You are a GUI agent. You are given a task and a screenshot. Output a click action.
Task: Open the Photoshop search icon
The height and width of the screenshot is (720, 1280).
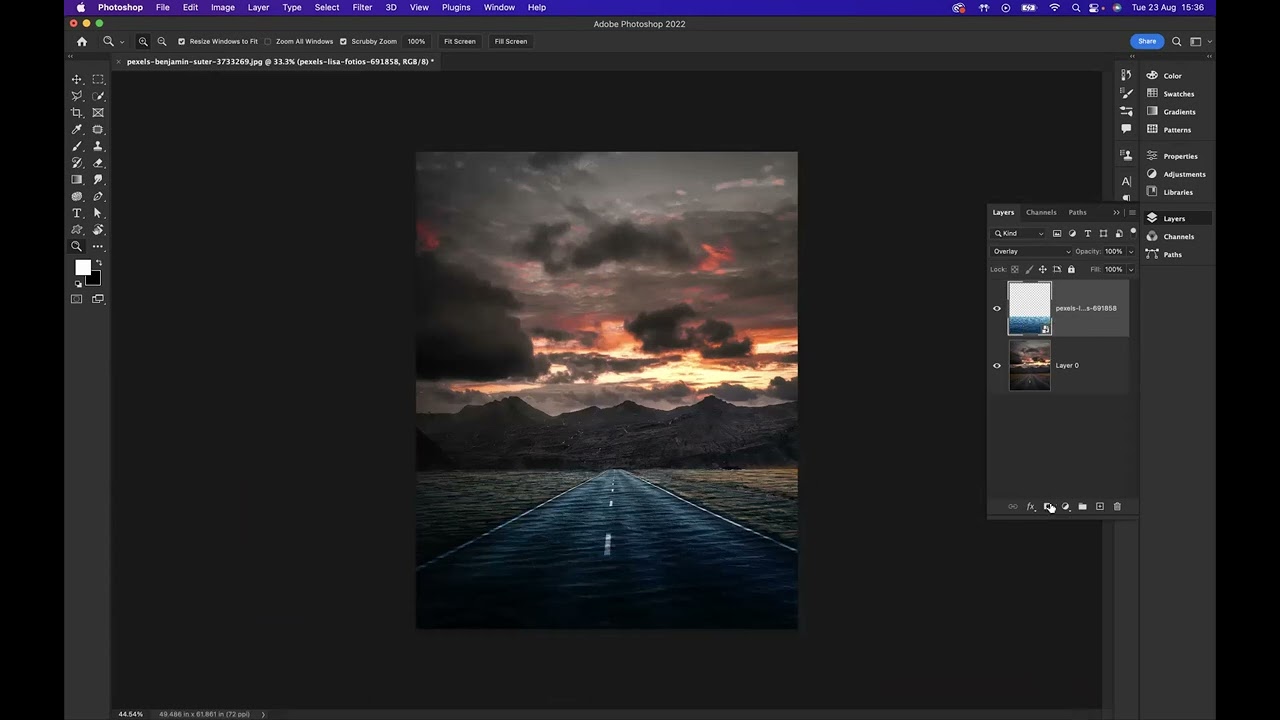1177,41
